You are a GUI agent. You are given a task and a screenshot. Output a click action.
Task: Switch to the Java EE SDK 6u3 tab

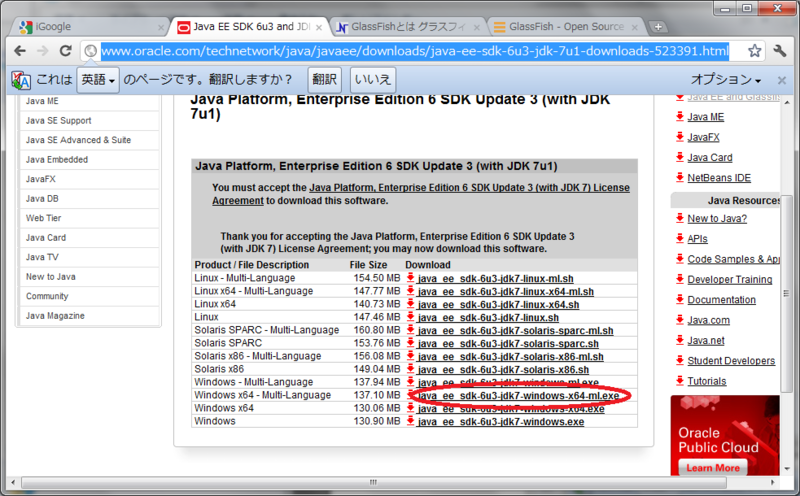click(249, 27)
